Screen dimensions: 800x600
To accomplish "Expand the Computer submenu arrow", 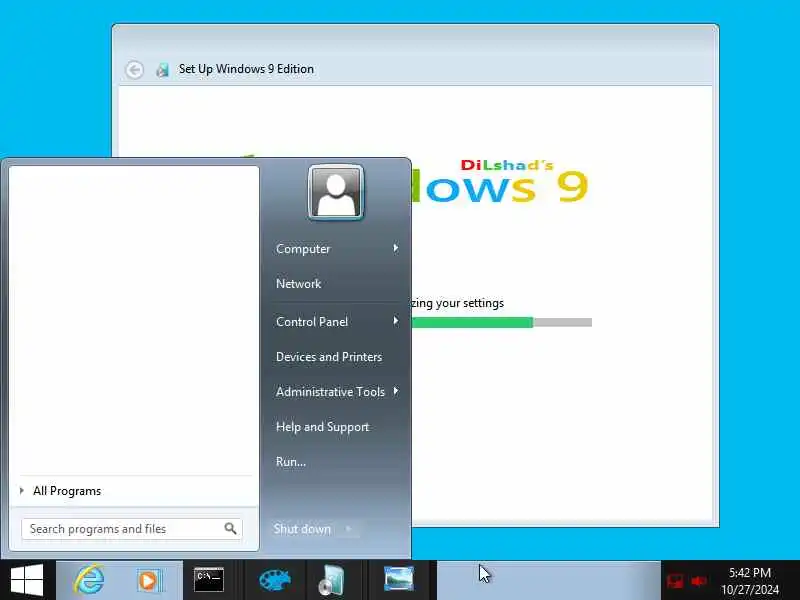I will coord(396,248).
